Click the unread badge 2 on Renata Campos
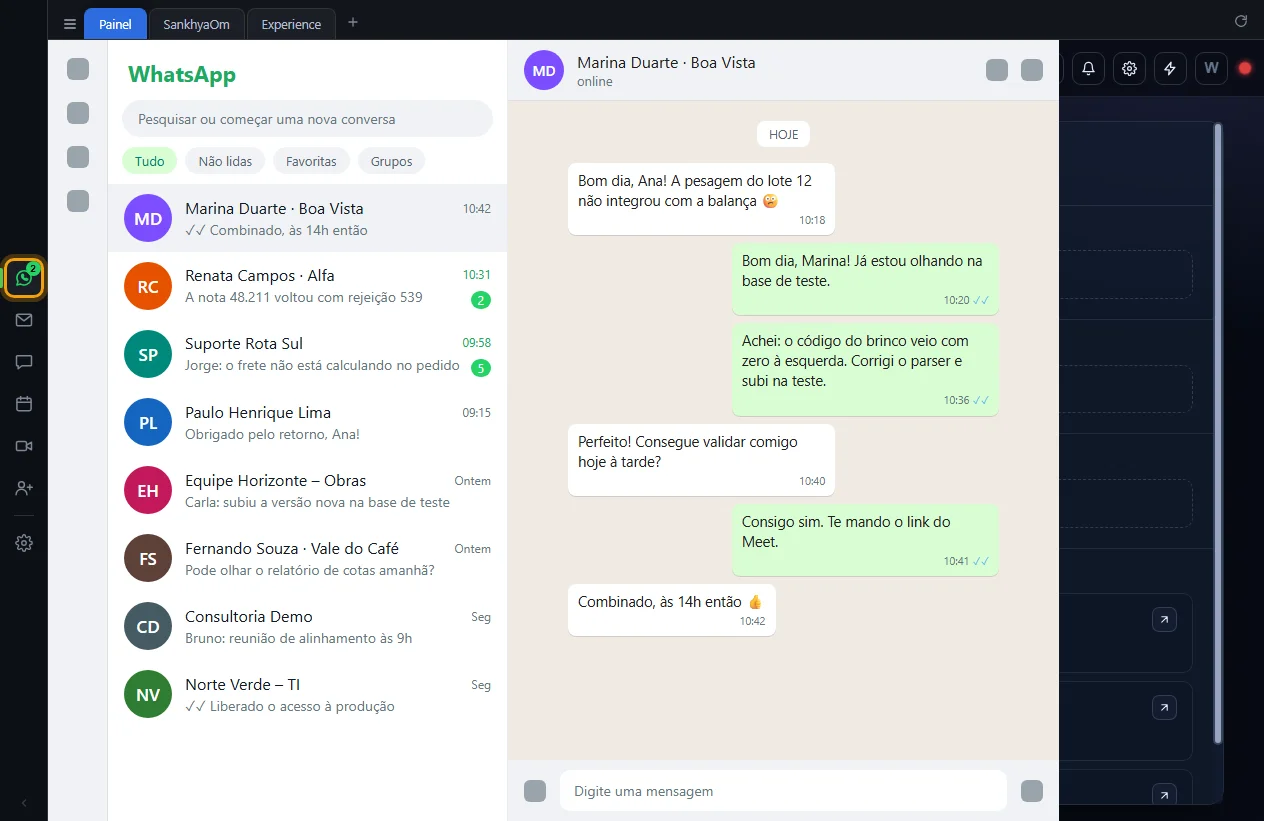Image resolution: width=1264 pixels, height=821 pixels. point(481,300)
